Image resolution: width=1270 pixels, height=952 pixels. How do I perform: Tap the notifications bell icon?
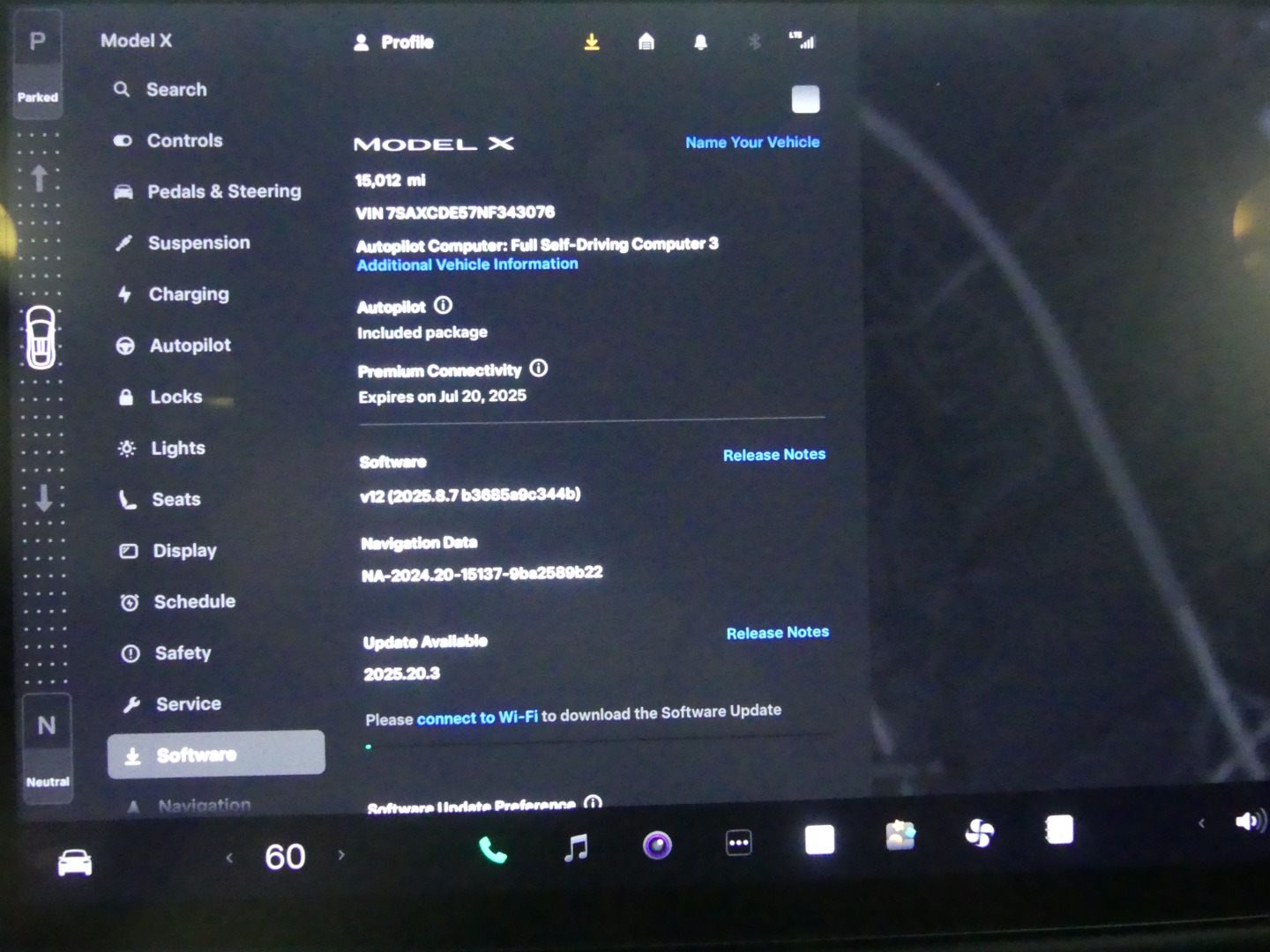700,42
